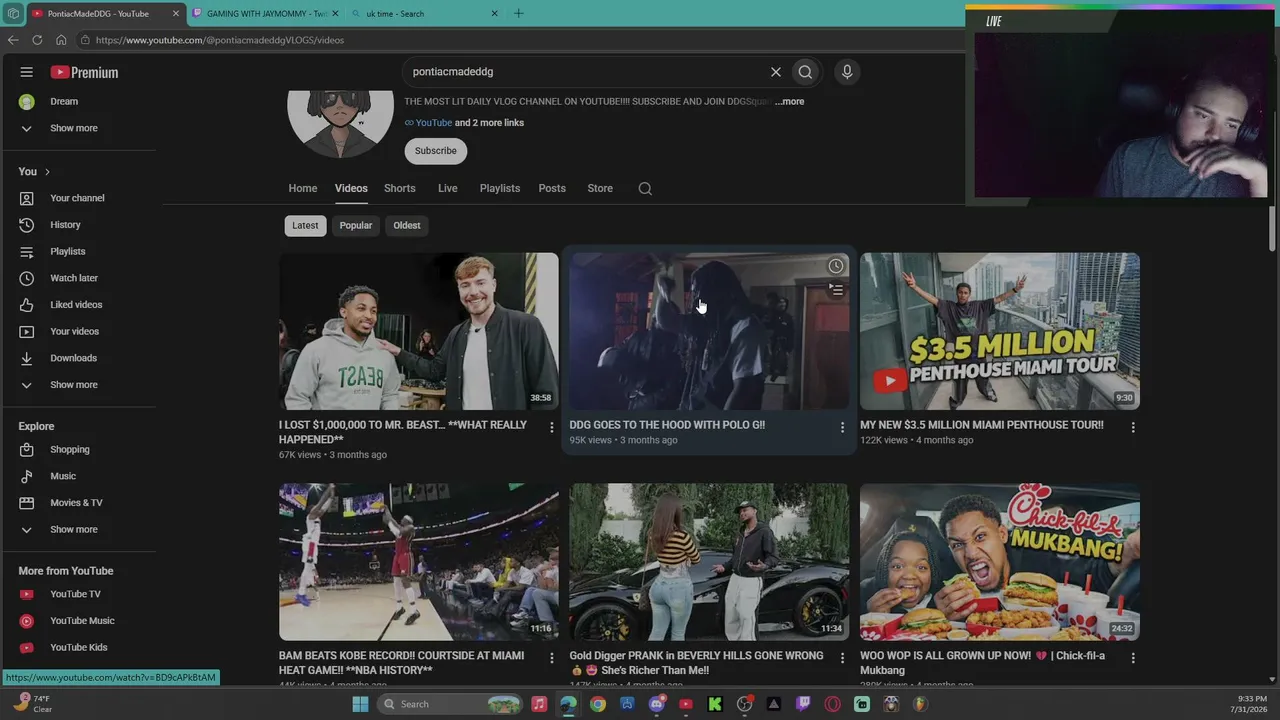This screenshot has height=720, width=1280.
Task: Add Polo G video to queue
Action: click(x=836, y=290)
